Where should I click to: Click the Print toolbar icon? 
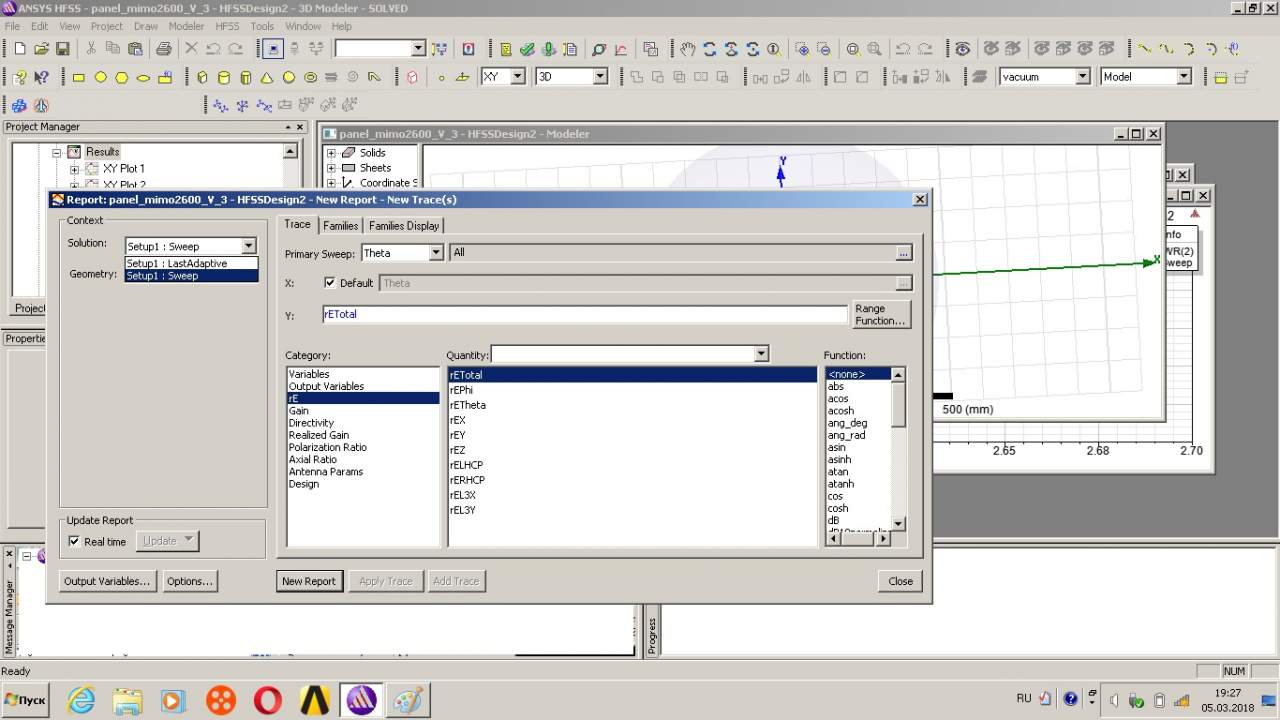click(x=164, y=48)
